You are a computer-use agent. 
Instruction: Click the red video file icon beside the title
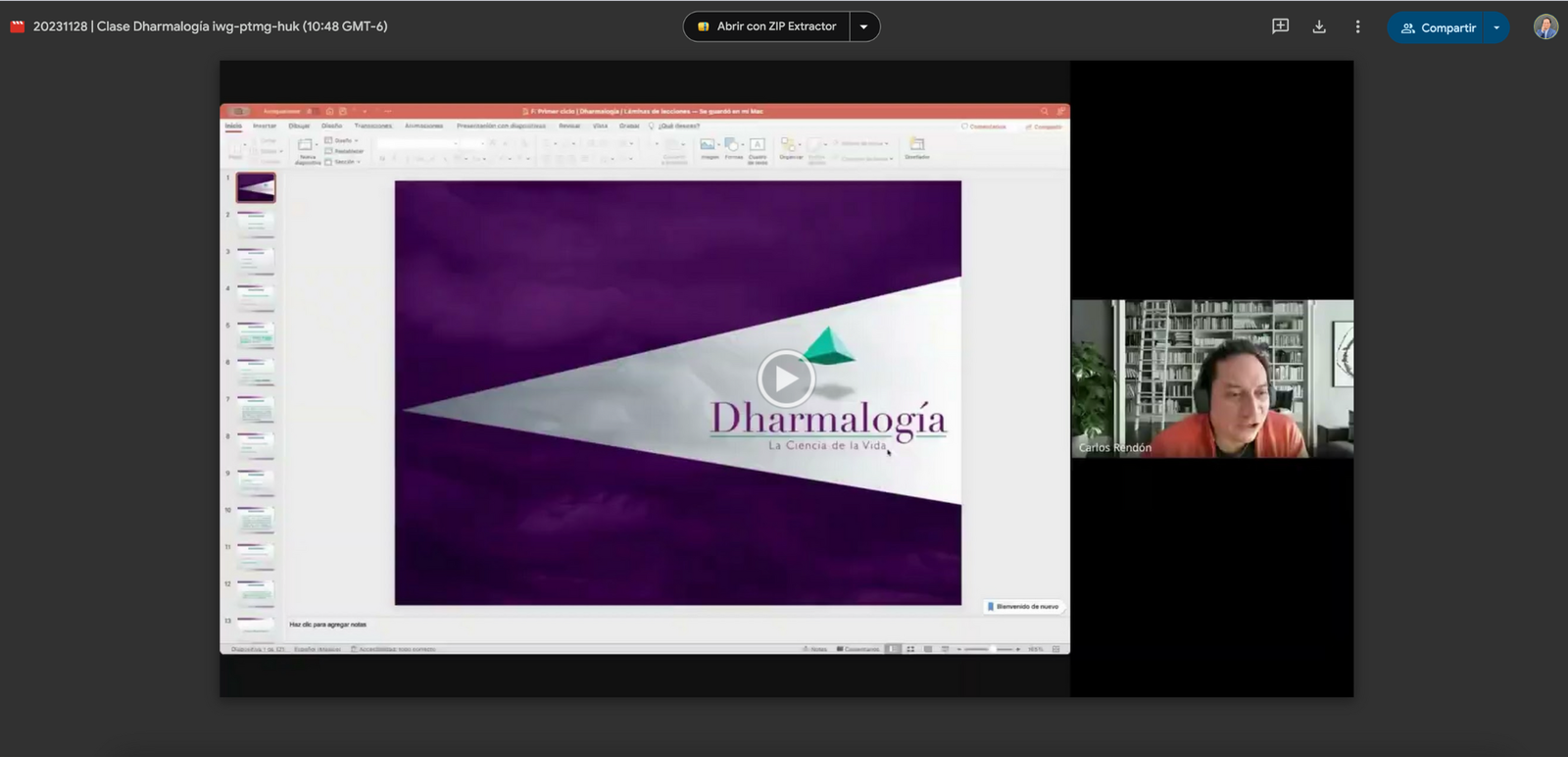[17, 26]
